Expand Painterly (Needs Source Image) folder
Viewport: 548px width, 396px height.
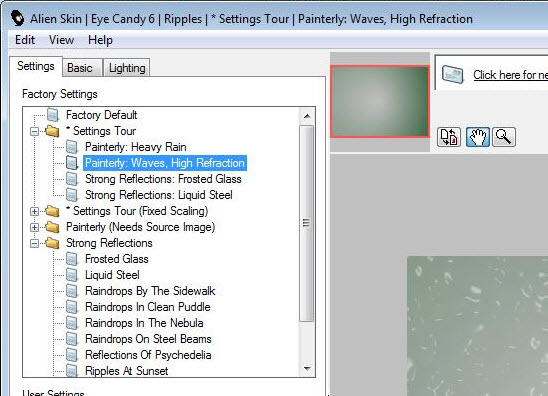tap(34, 228)
